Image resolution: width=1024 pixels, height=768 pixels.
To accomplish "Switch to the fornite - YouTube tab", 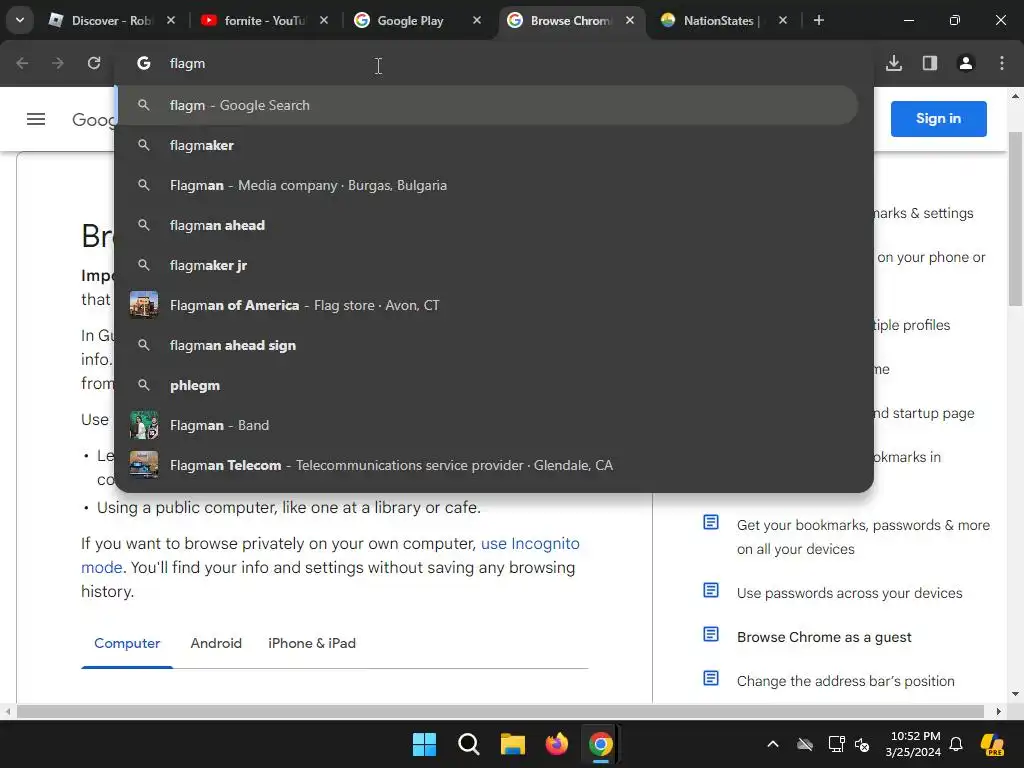I will pyautogui.click(x=264, y=20).
